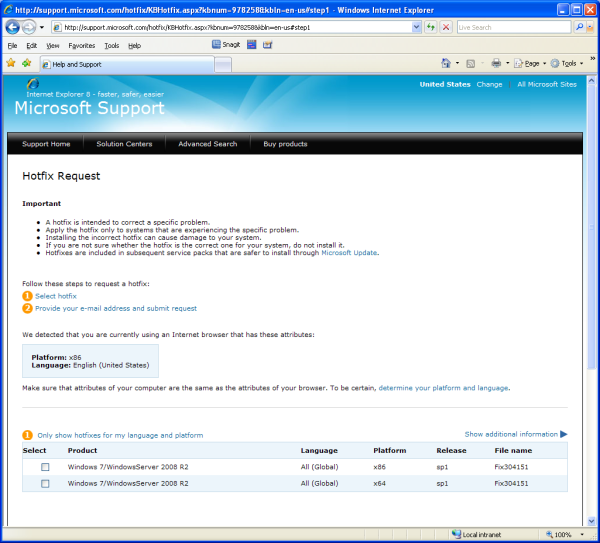Click the Add to Favorites star icon
600x543 pixels.
tap(26, 63)
